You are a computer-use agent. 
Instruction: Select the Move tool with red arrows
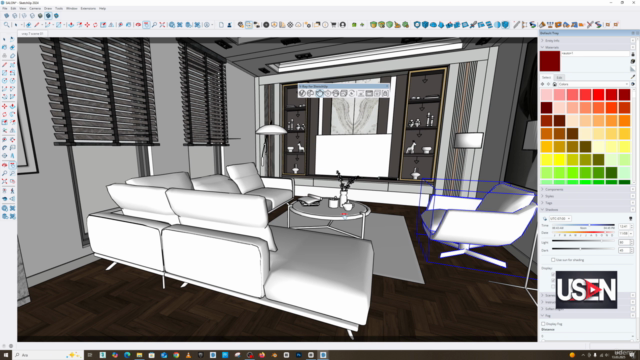pyautogui.click(x=87, y=25)
